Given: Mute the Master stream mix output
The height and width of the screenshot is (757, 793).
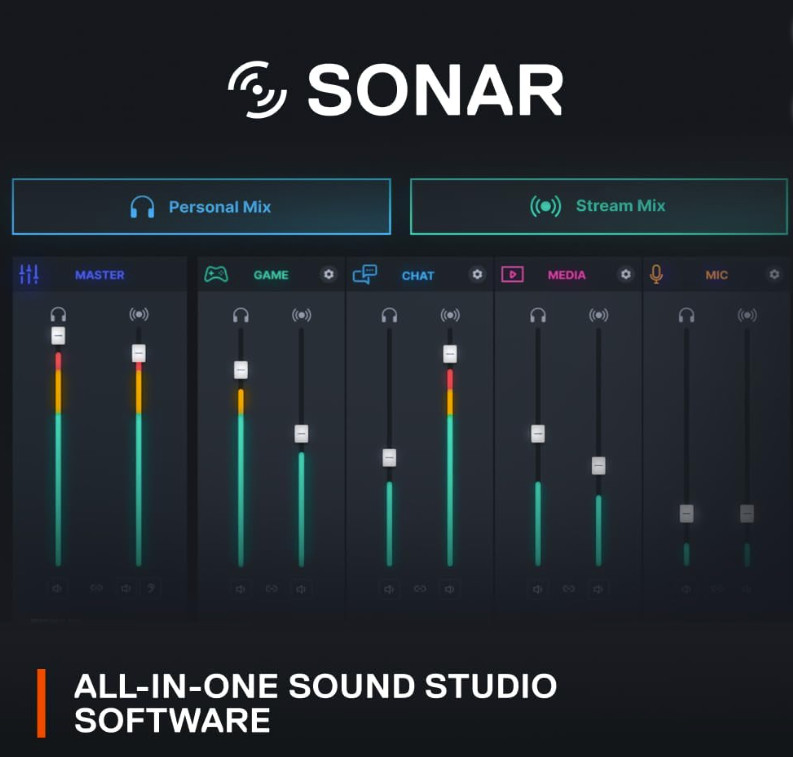Looking at the screenshot, I should [126, 588].
